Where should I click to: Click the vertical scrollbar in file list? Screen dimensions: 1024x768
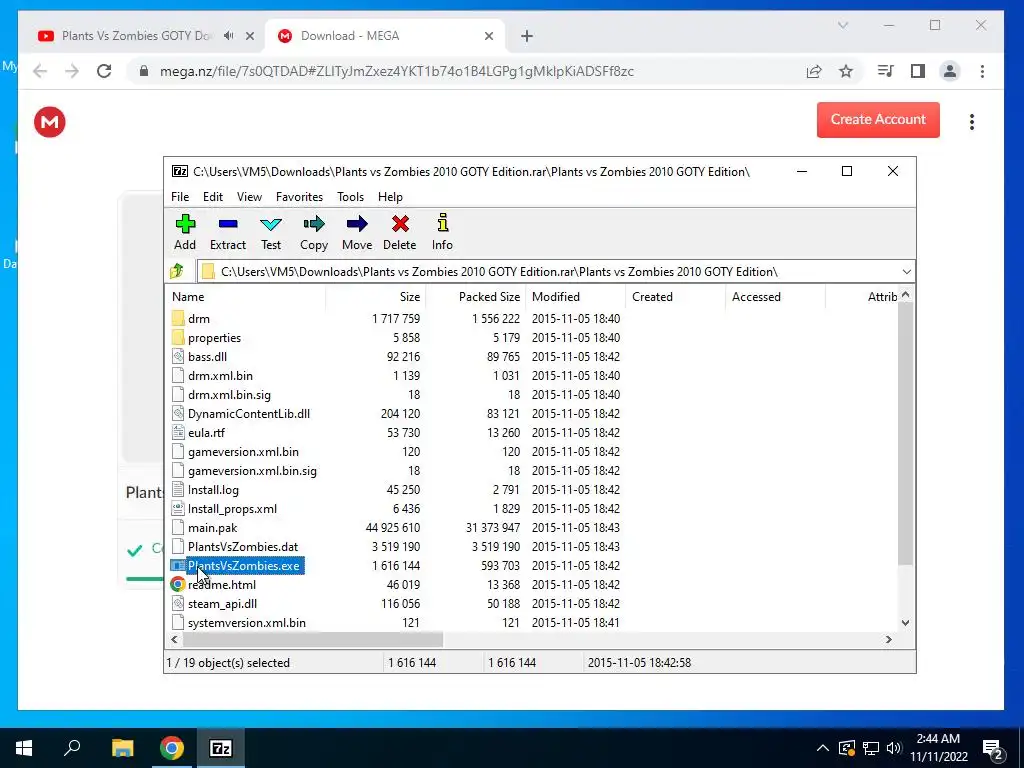905,435
